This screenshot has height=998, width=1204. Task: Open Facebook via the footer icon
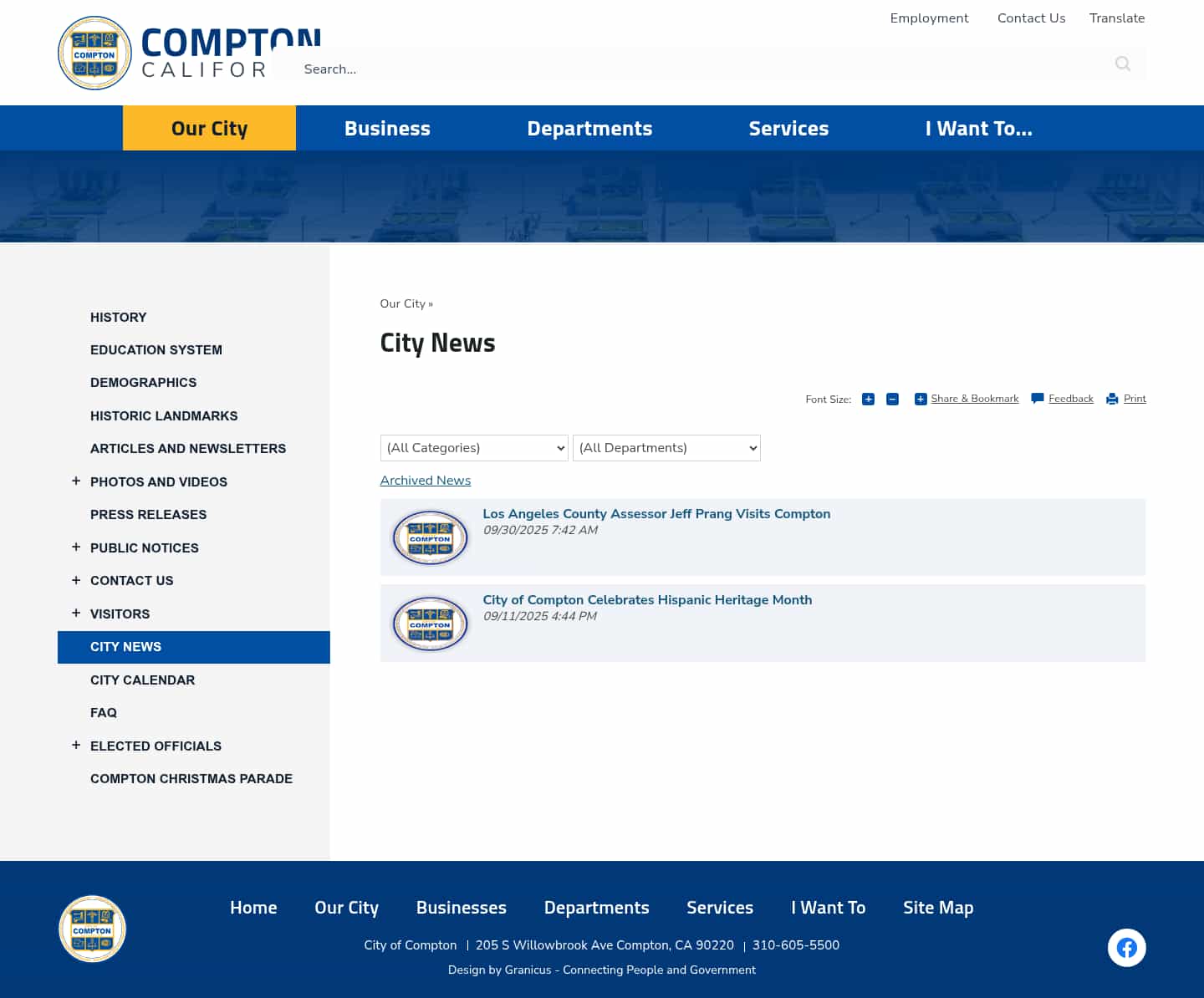tap(1126, 947)
